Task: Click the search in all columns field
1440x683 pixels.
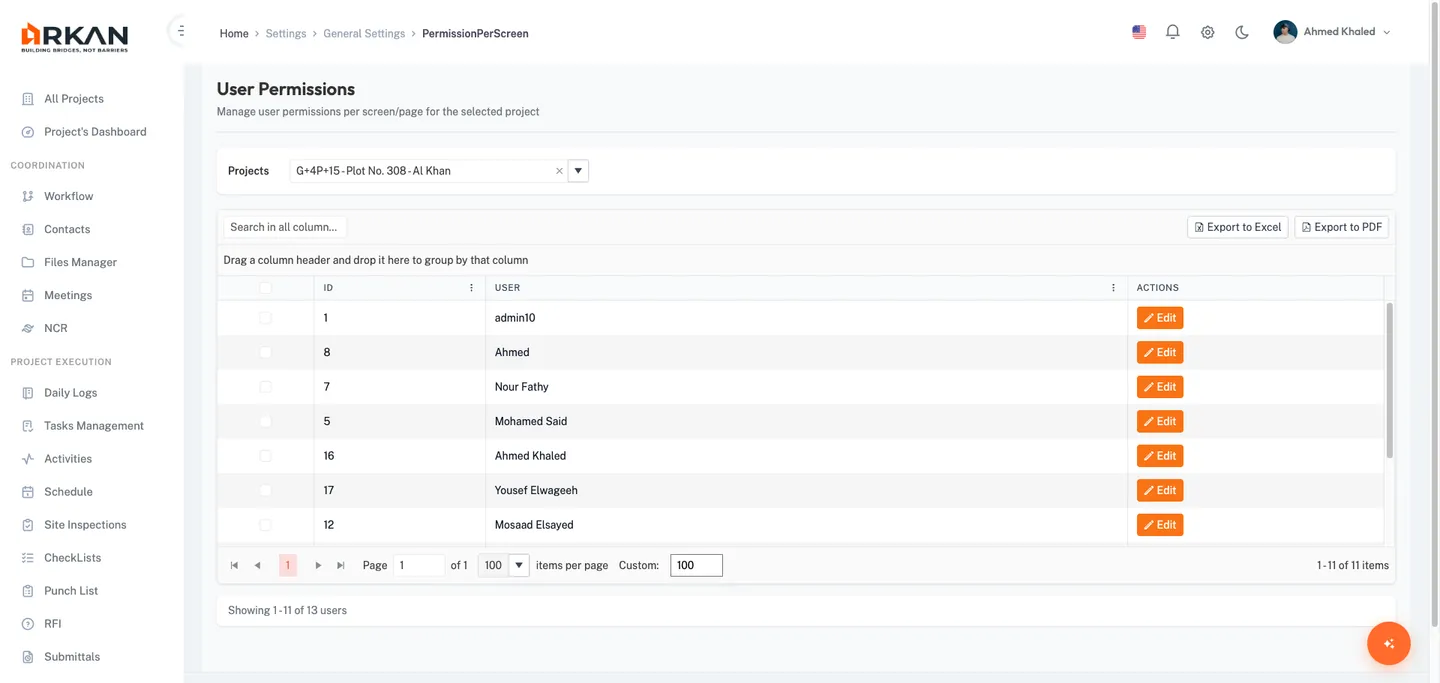Action: 283,227
